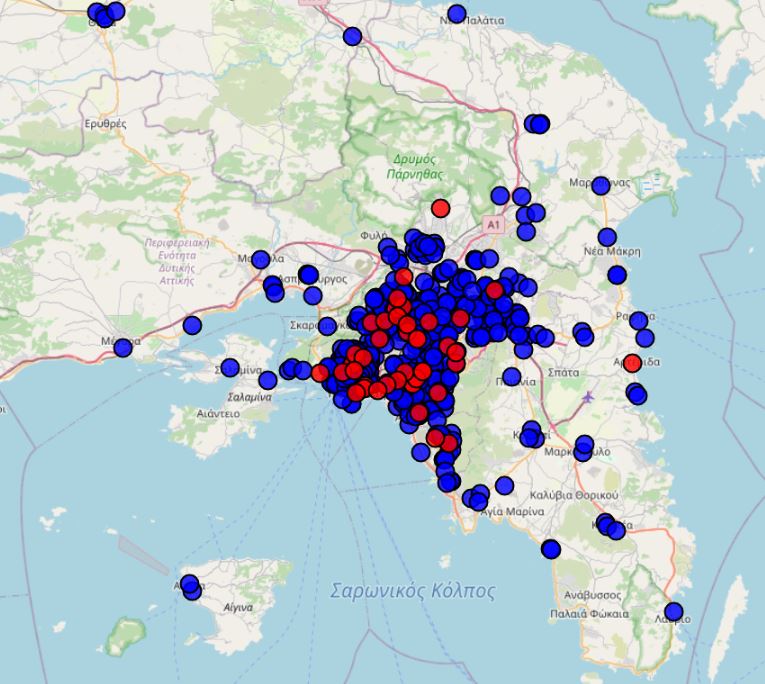Select the blue marker at Νέα Μάκρη
Image resolution: width=765 pixels, height=684 pixels.
[617, 274]
